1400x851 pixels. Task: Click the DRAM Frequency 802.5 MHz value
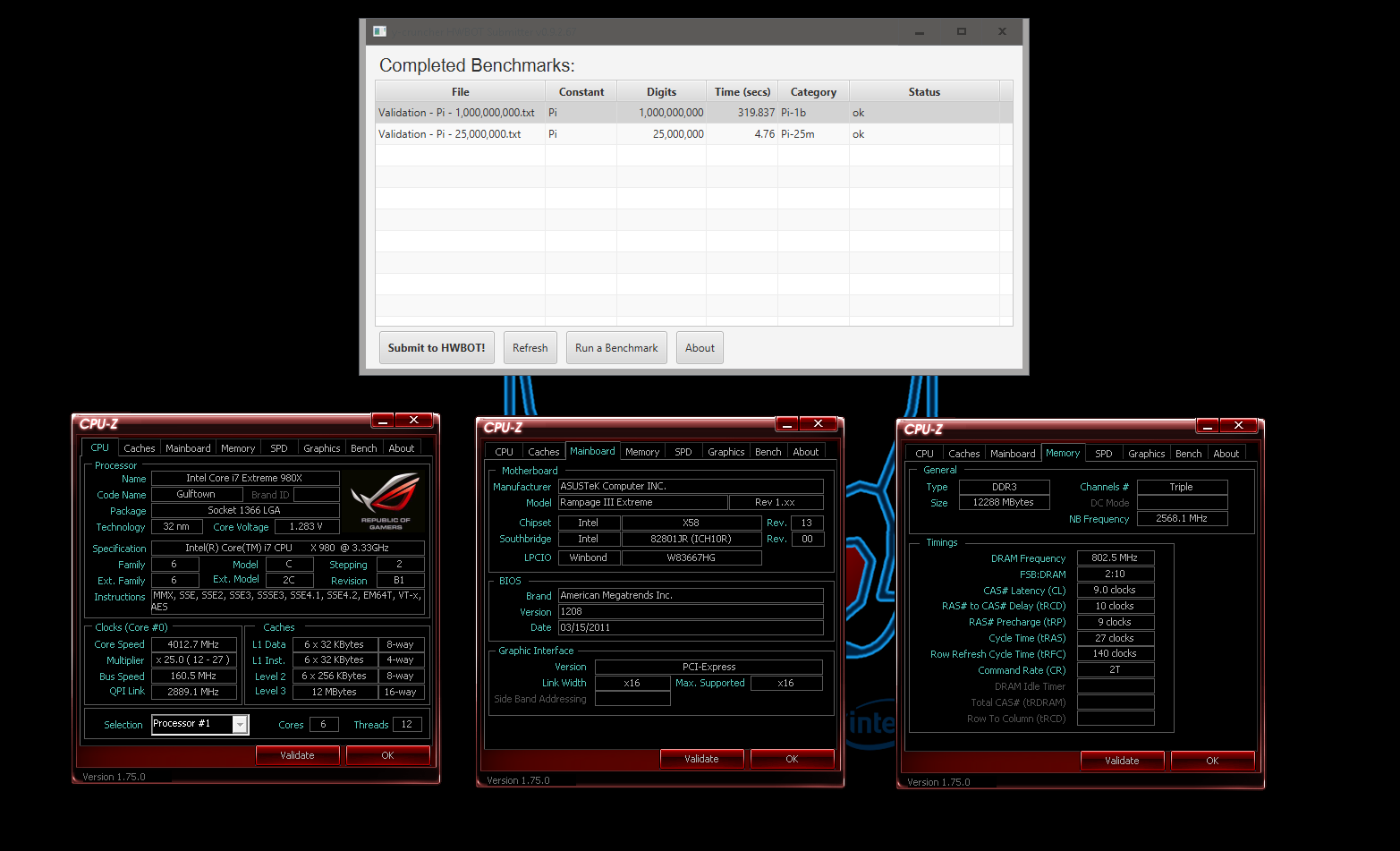tap(1116, 558)
